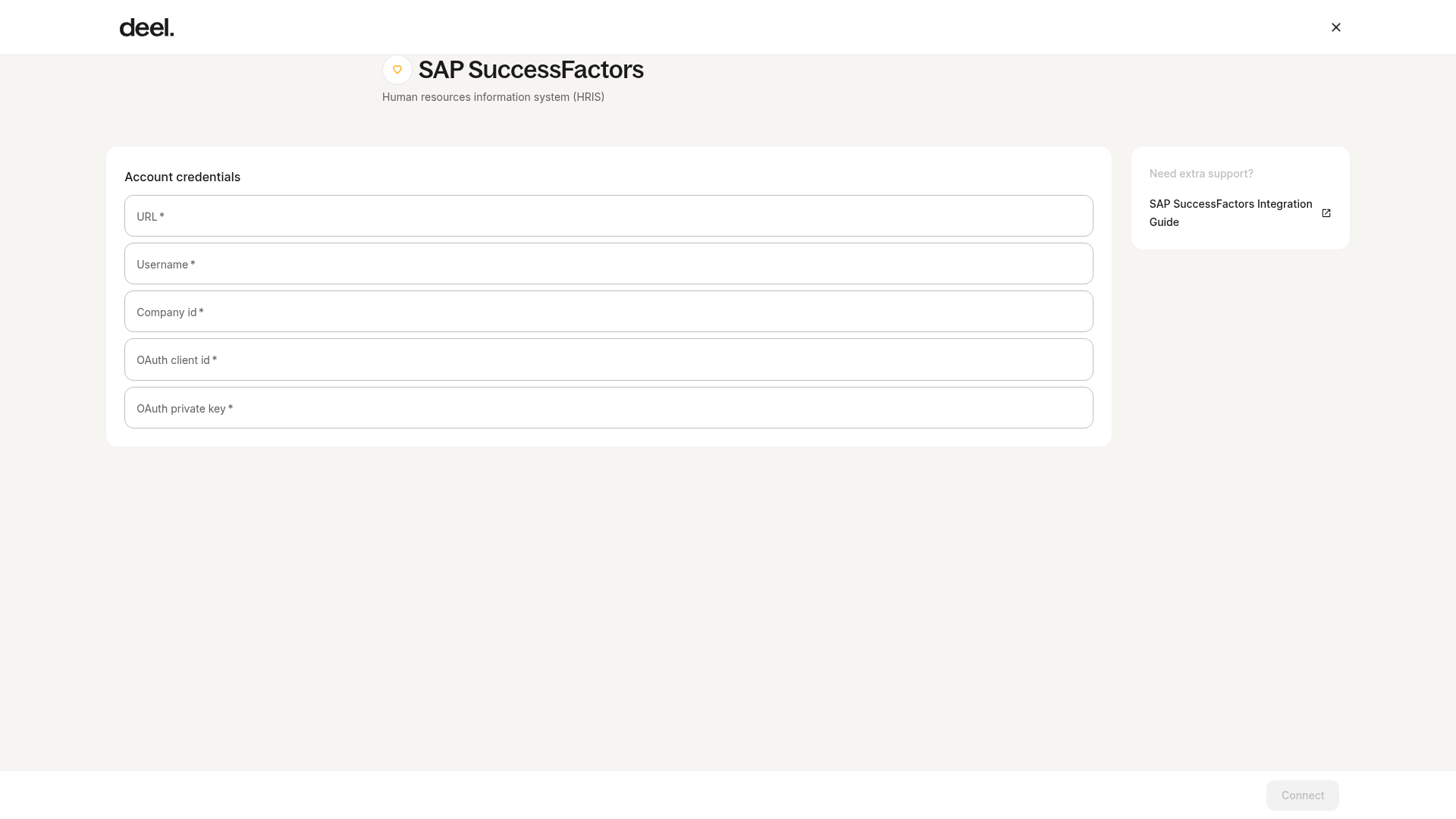Select the Username field
The width and height of the screenshot is (1456, 819).
click(x=609, y=264)
